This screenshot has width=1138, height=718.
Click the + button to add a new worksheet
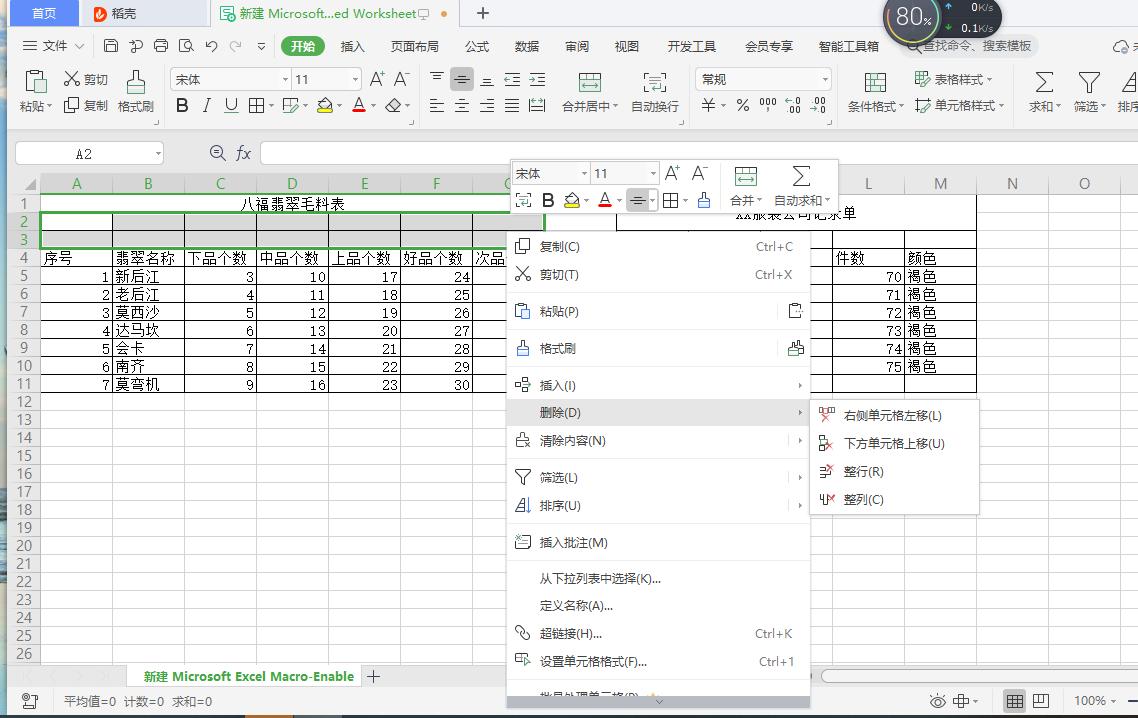pyautogui.click(x=374, y=676)
